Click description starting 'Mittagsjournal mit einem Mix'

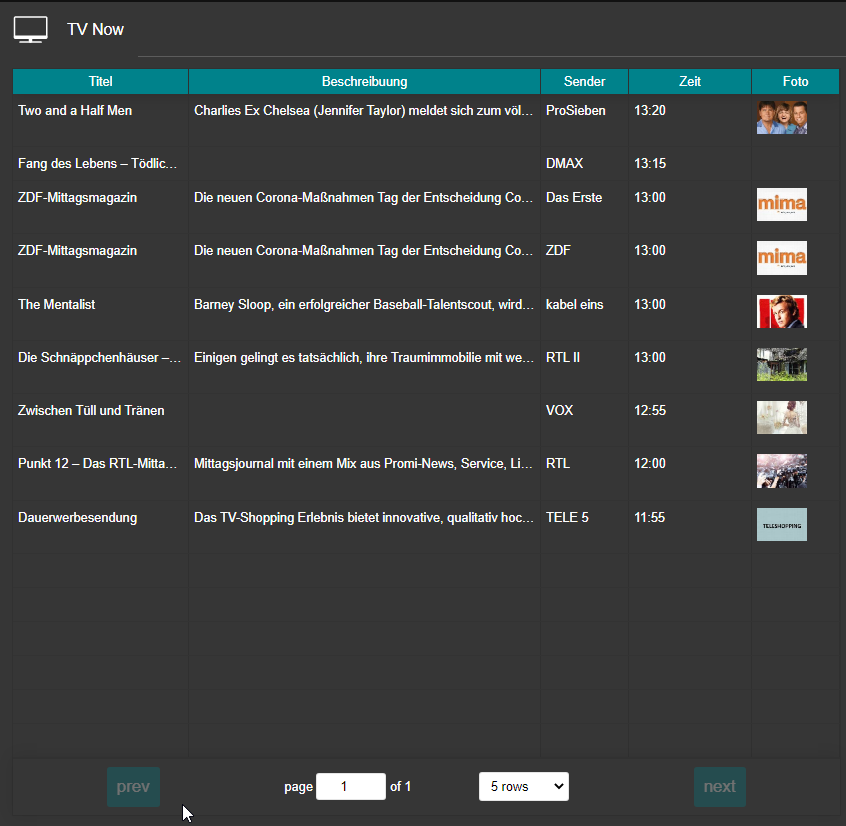(364, 463)
